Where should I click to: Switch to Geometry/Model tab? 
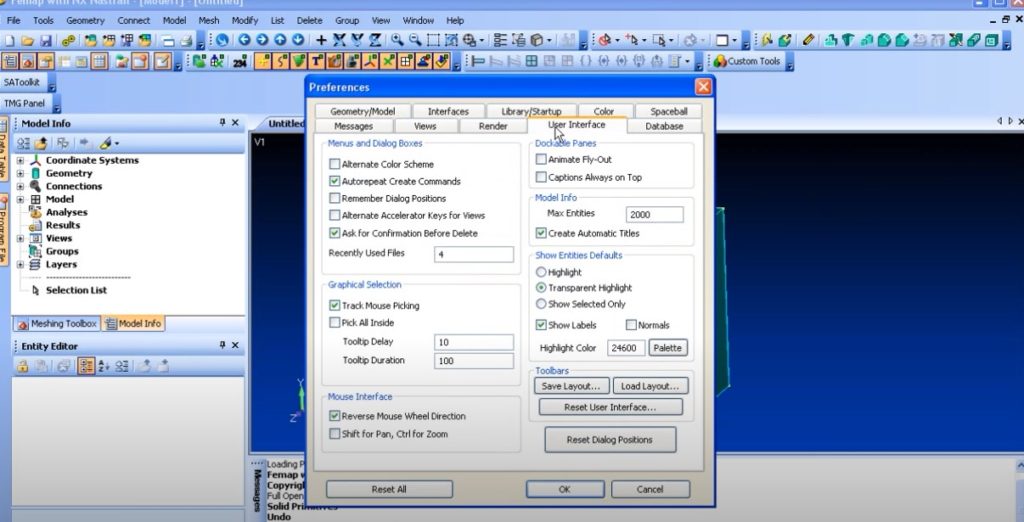pos(362,111)
